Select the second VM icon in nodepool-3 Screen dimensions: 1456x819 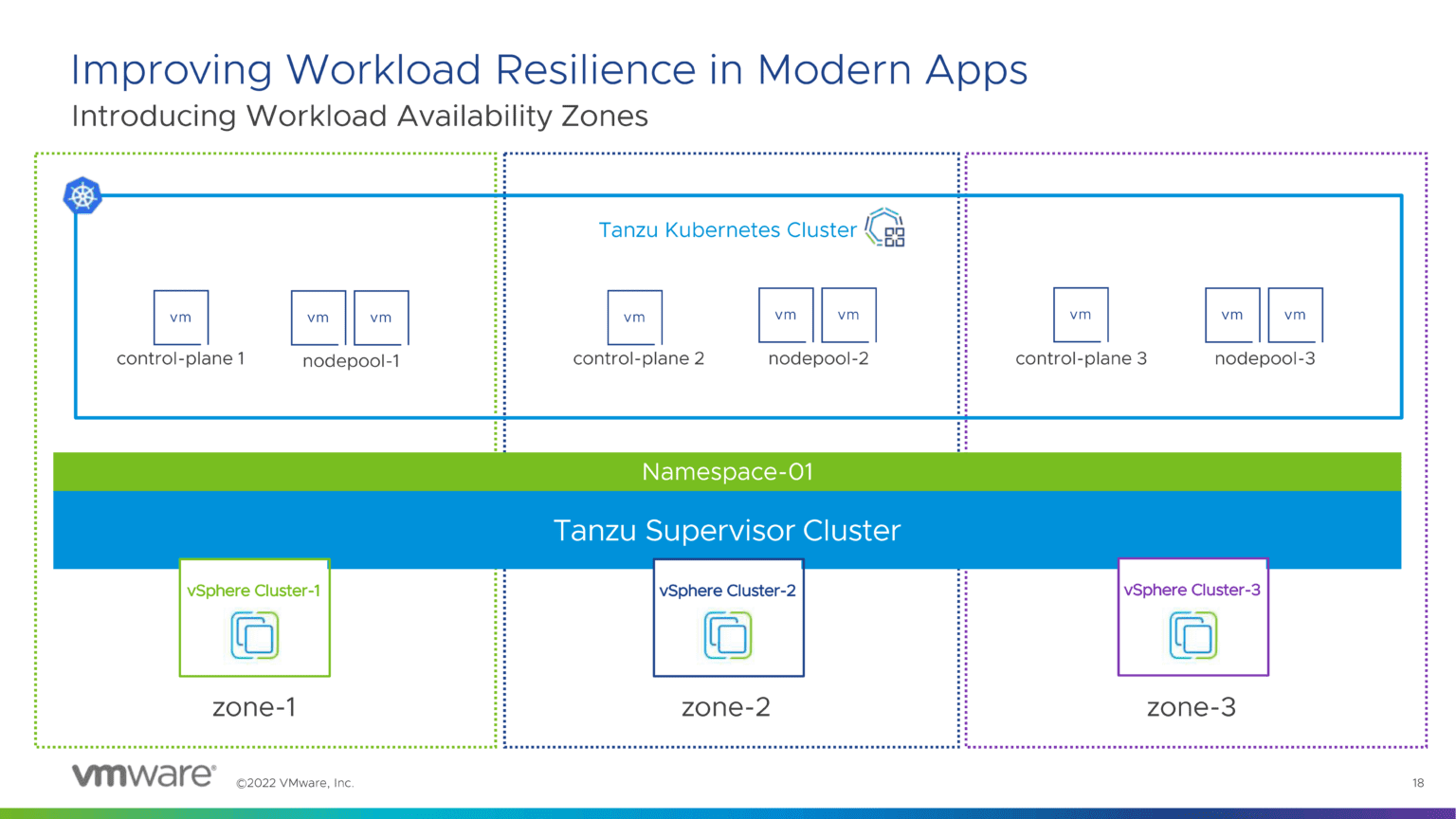pyautogui.click(x=1295, y=314)
